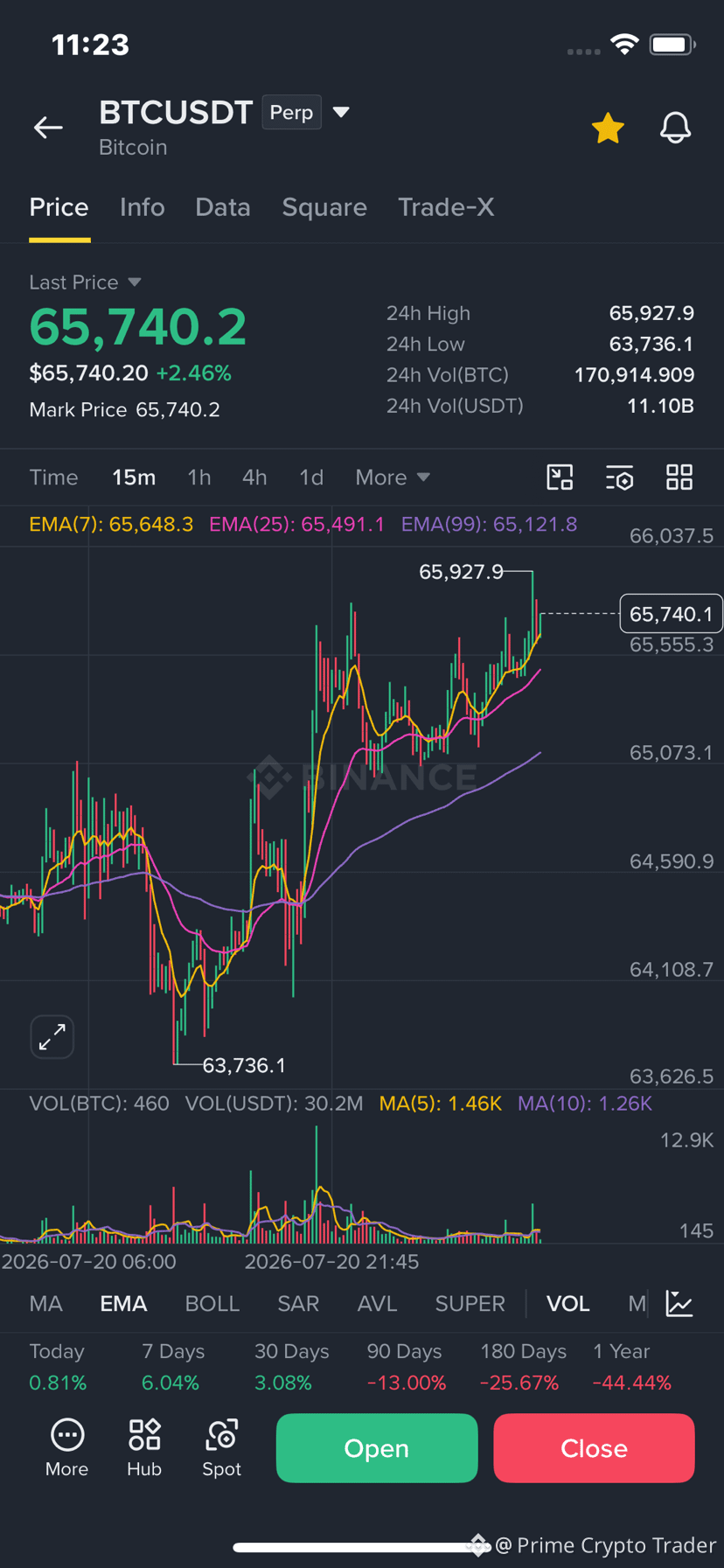Tap the 63,736.1 low marker on chart

[244, 1065]
